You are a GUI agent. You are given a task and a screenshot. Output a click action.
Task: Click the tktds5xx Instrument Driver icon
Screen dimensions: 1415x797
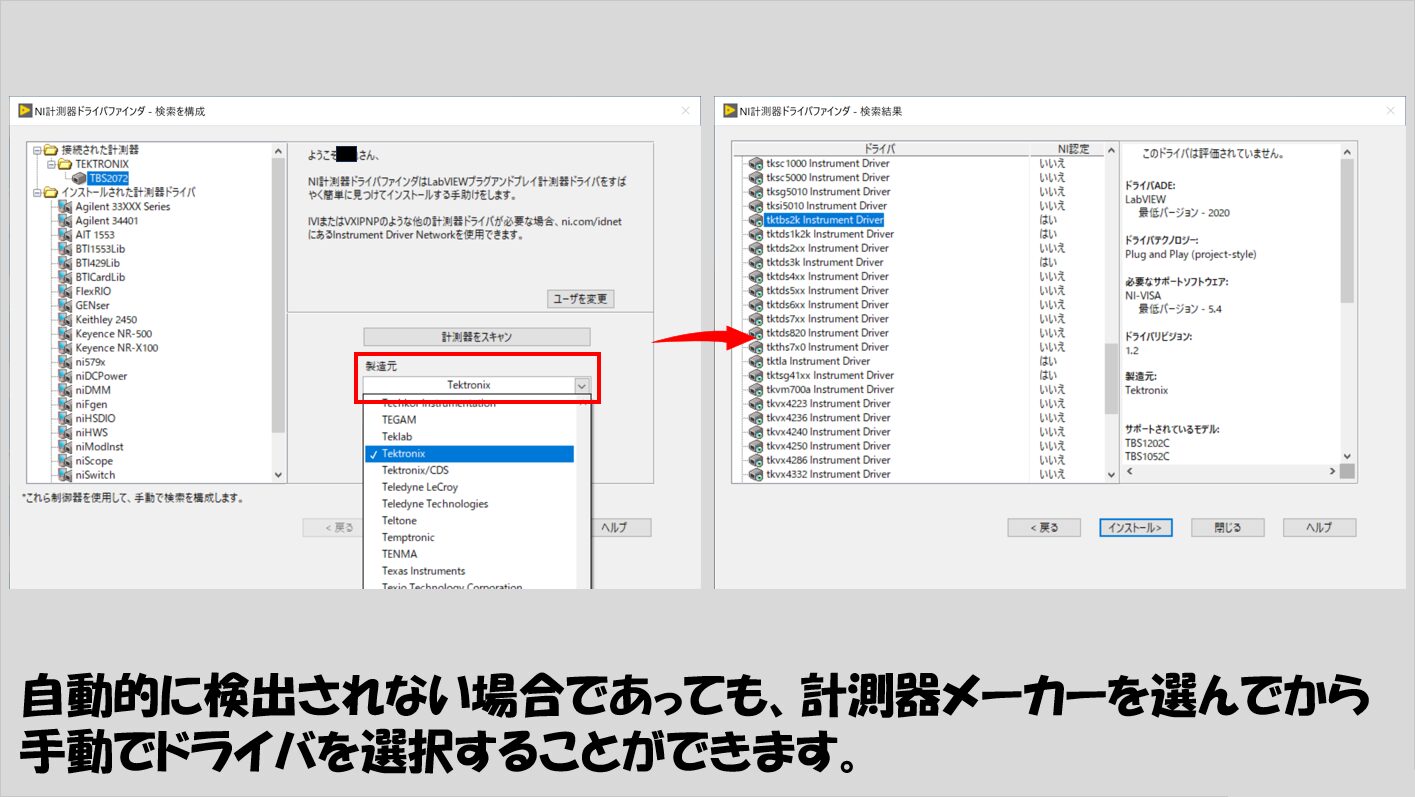[x=756, y=290]
